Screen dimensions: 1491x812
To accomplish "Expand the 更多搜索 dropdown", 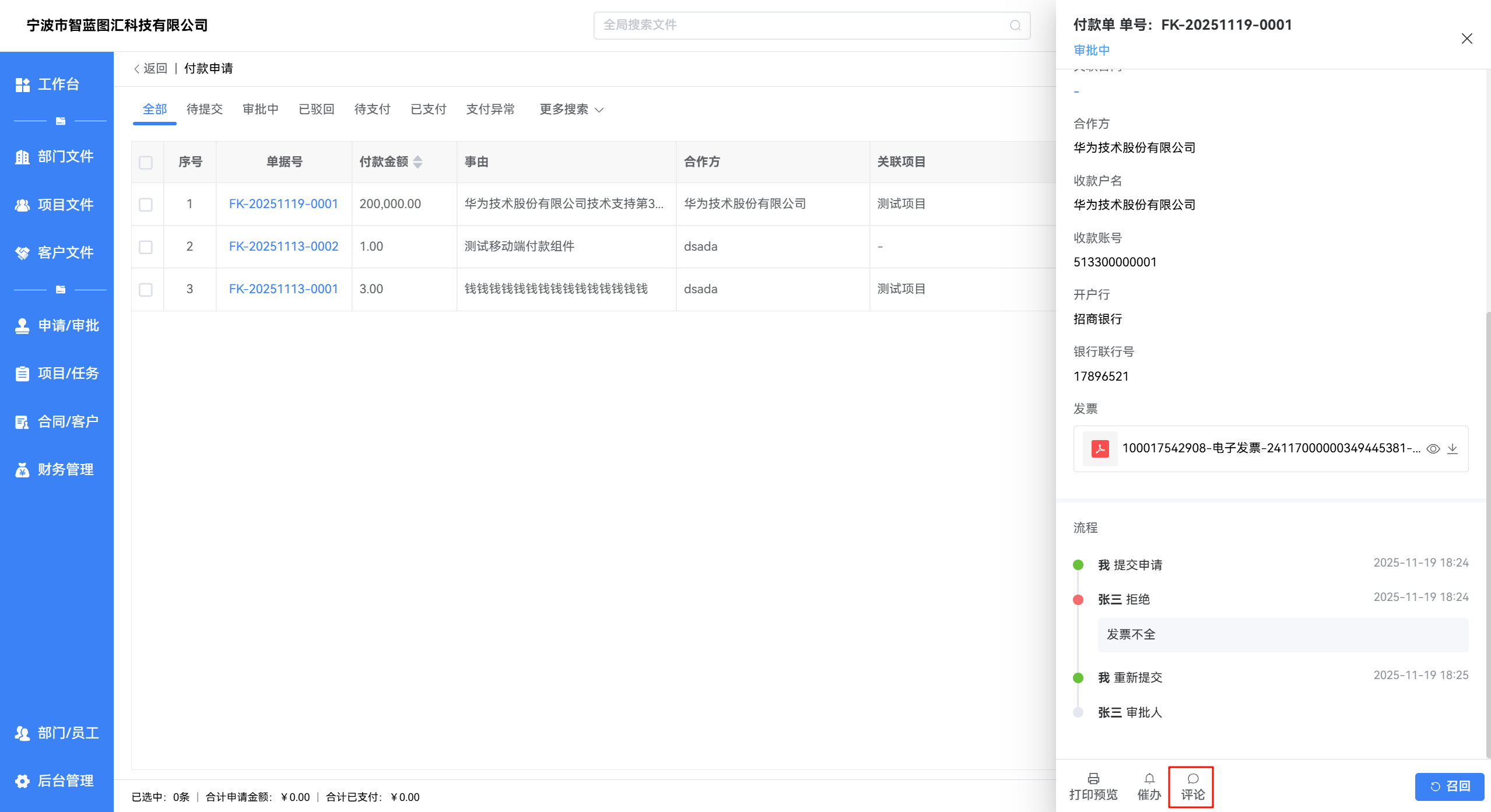I will point(571,110).
